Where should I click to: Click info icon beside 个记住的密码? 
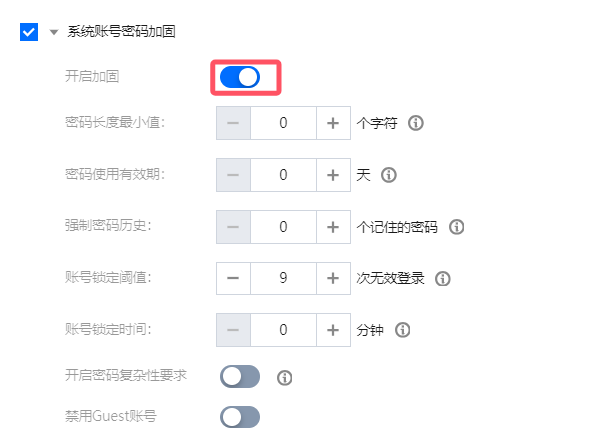coord(457,227)
